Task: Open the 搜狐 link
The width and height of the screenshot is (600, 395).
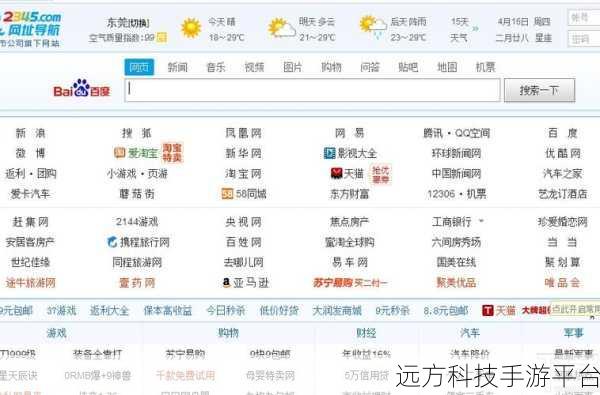Action: [x=137, y=133]
